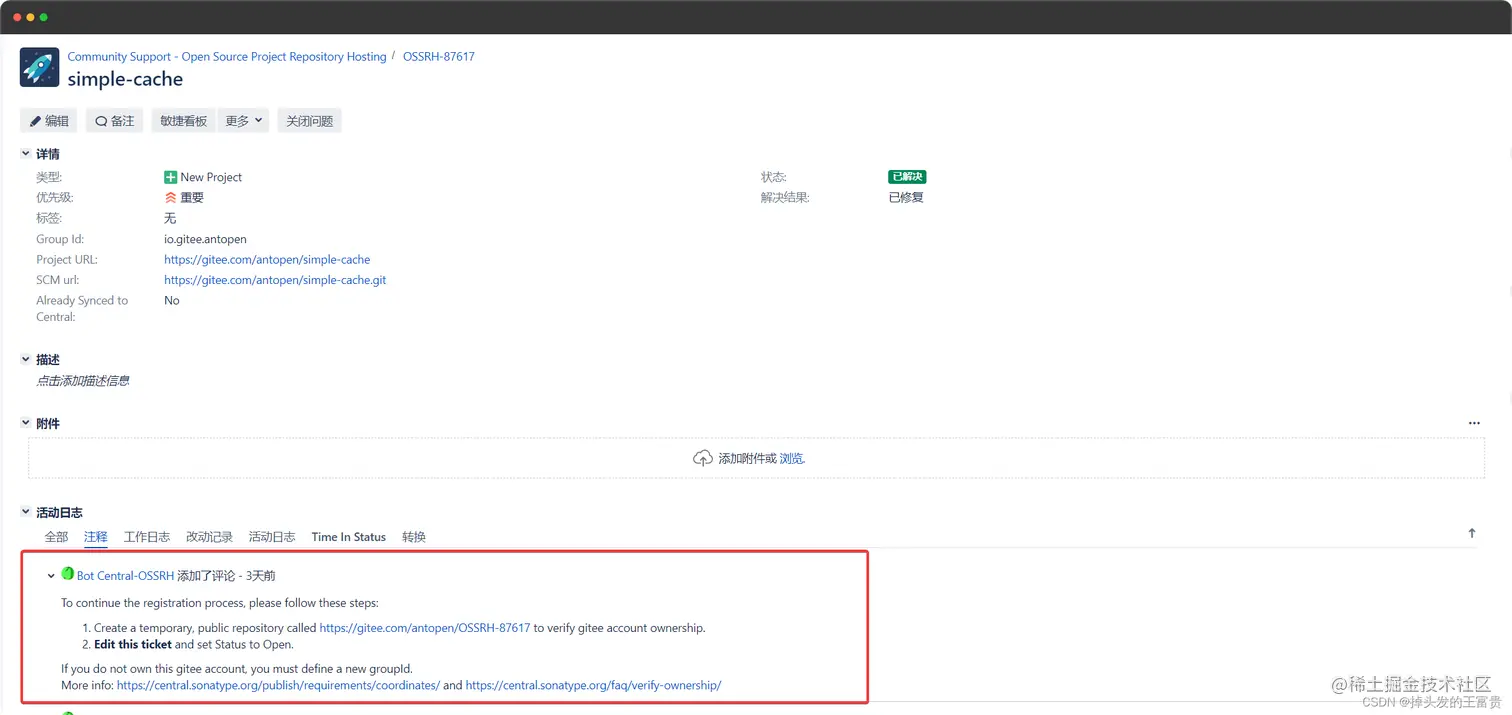The height and width of the screenshot is (715, 1512).
Task: Click the Resolved (已解决) status badge
Action: [x=907, y=177]
